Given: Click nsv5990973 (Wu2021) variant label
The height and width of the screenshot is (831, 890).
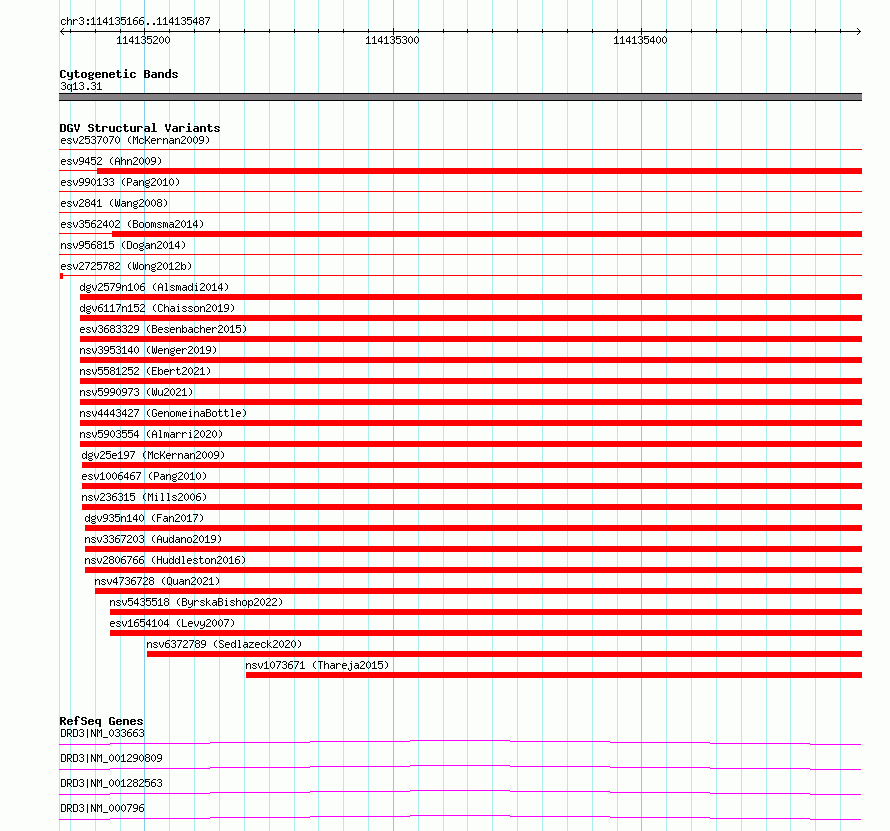Looking at the screenshot, I should point(136,392).
